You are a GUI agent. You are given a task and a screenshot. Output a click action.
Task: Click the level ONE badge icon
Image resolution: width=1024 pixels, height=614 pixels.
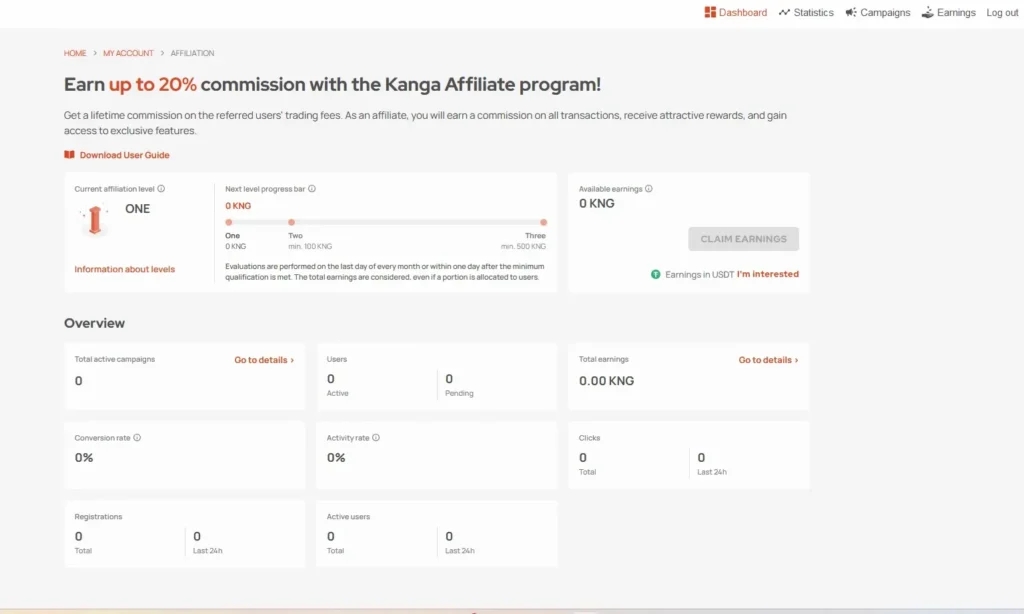pos(95,219)
